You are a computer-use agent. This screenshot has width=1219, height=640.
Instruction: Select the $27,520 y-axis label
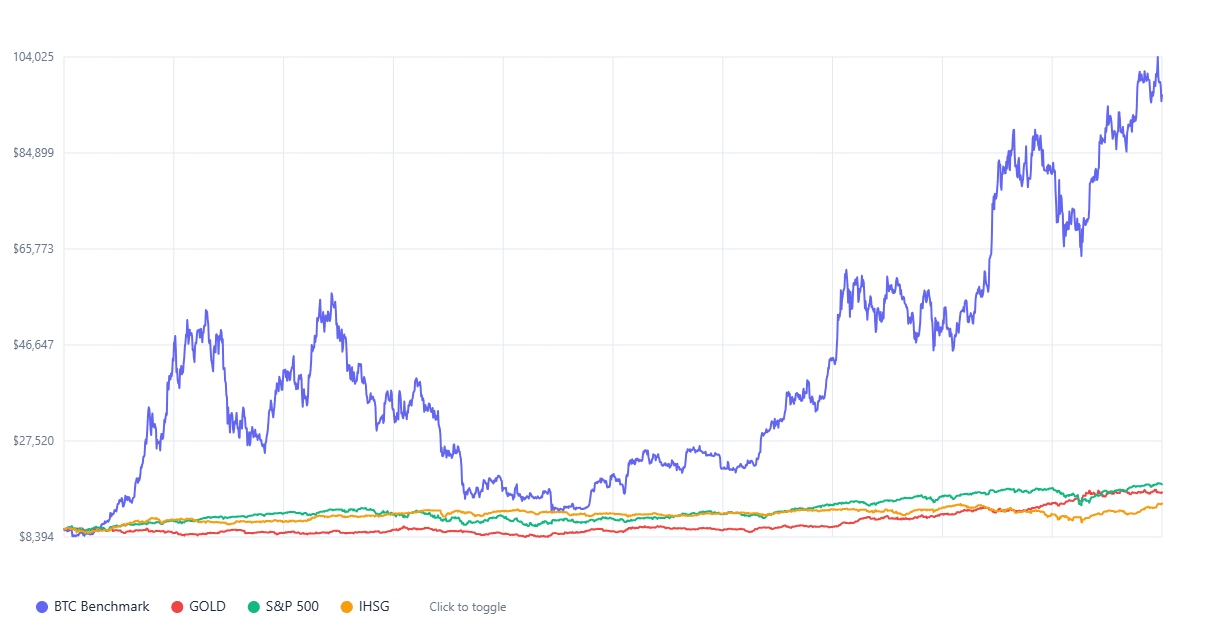point(33,441)
